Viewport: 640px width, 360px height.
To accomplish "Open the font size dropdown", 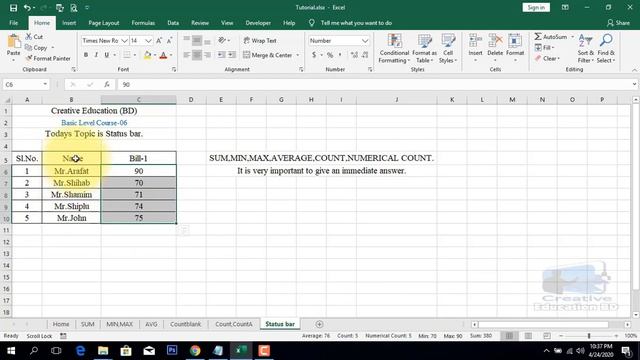I will [148, 41].
